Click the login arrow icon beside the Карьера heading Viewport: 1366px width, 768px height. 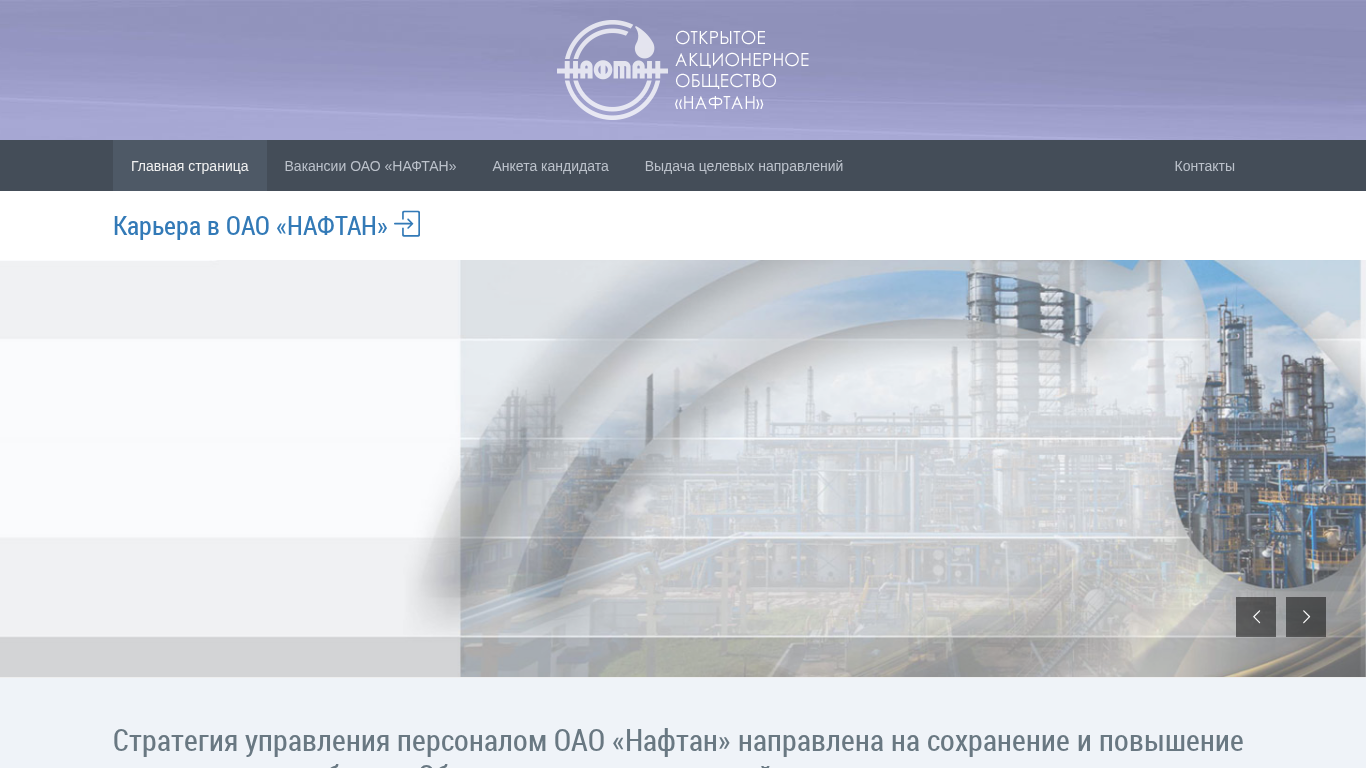(x=407, y=224)
